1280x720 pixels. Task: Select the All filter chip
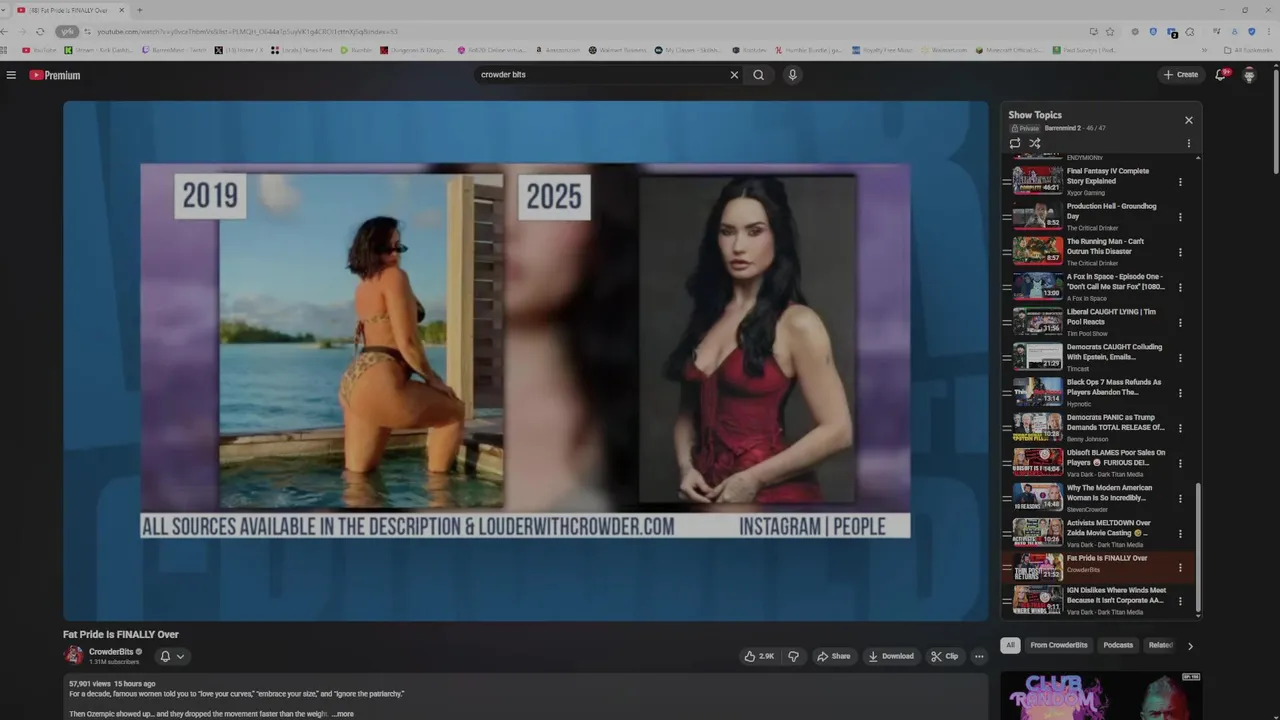click(x=1010, y=645)
